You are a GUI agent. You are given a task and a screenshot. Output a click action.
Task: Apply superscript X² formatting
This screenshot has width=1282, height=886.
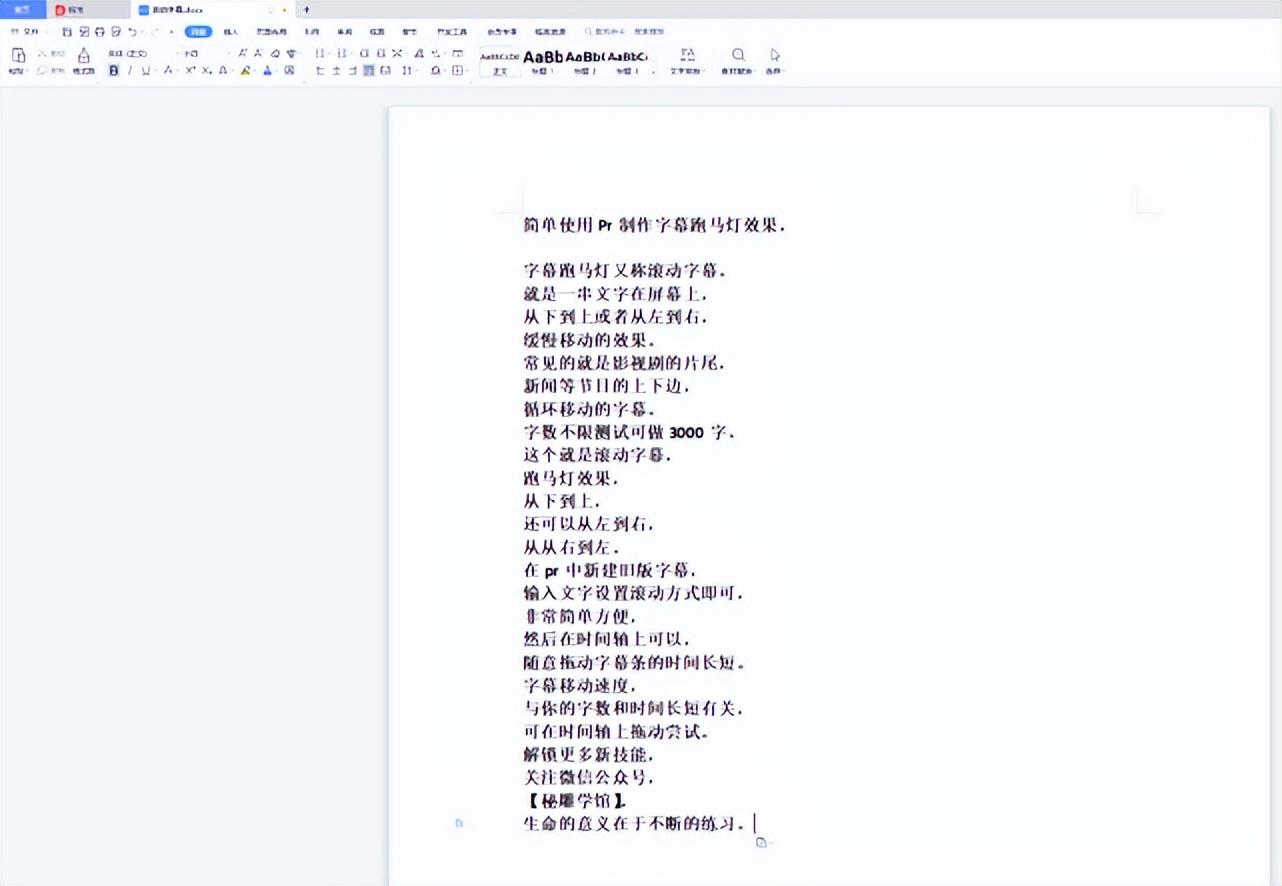tap(190, 70)
